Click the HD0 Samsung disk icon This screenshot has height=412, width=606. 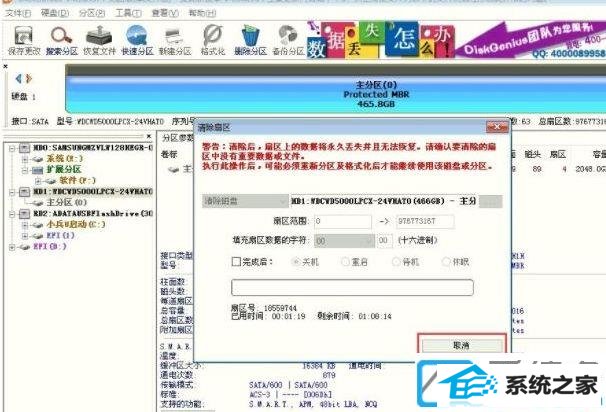pyautogui.click(x=24, y=148)
